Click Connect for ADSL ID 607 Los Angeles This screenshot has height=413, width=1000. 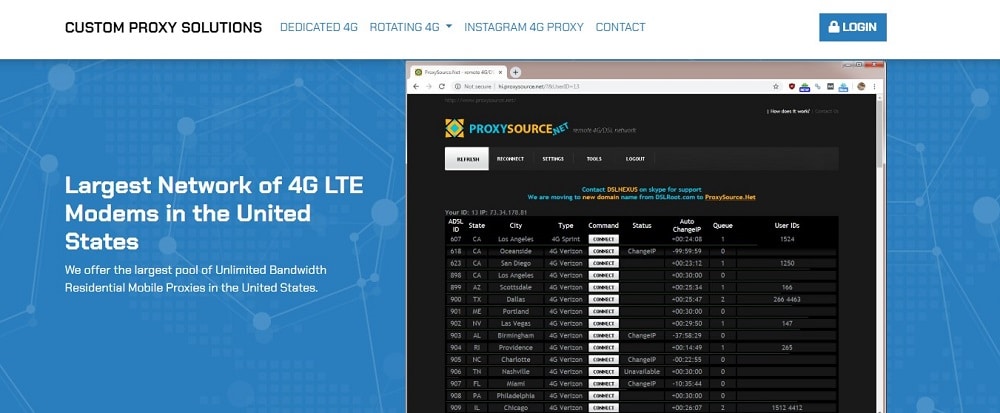click(603, 239)
